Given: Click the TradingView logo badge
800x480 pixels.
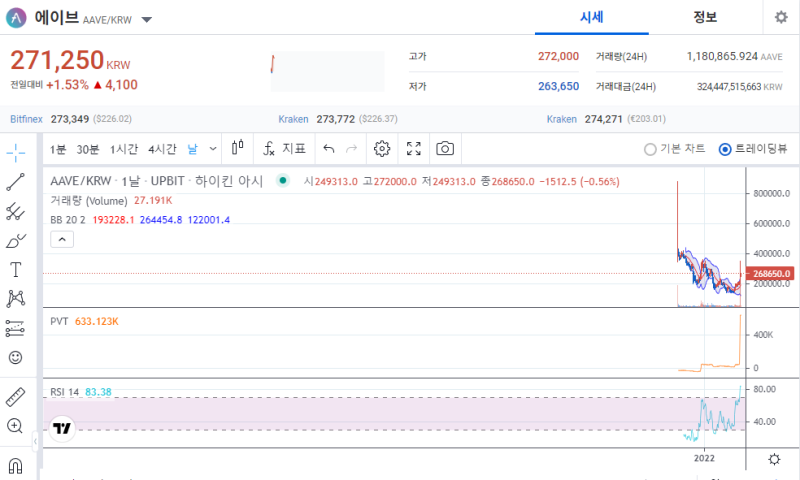Looking at the screenshot, I should point(62,428).
